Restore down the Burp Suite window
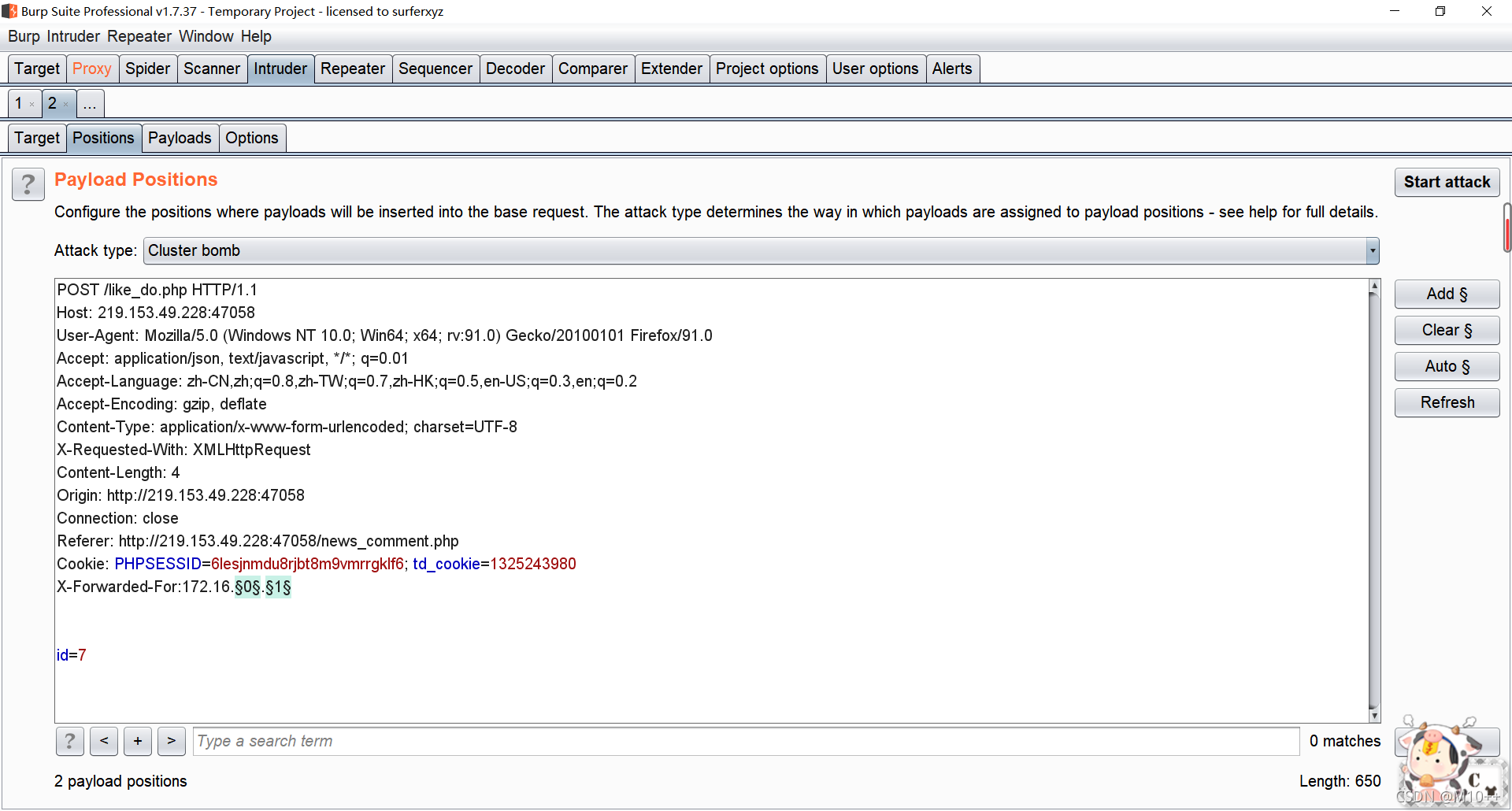Viewport: 1512px width, 811px height. tap(1440, 11)
